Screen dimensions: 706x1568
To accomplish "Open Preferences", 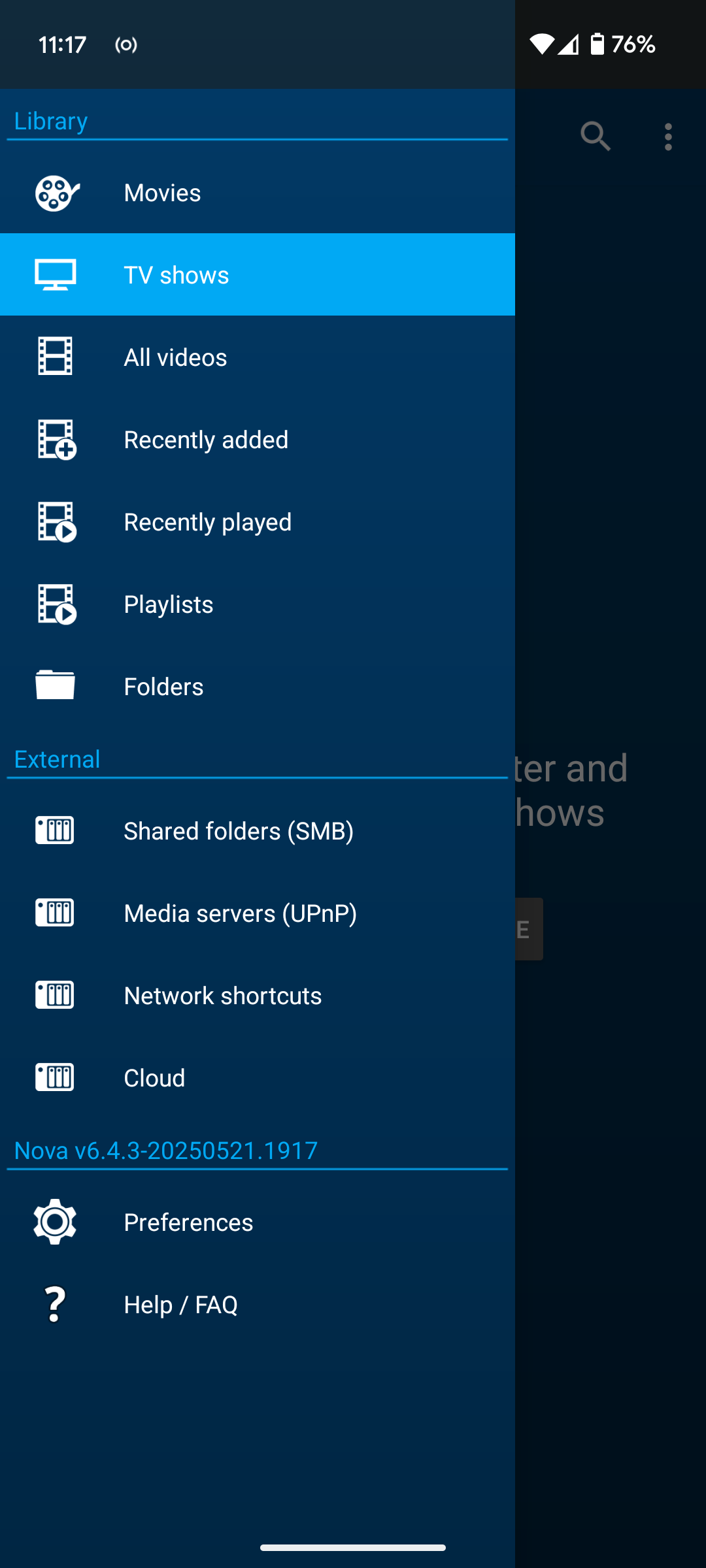I will tap(258, 1222).
